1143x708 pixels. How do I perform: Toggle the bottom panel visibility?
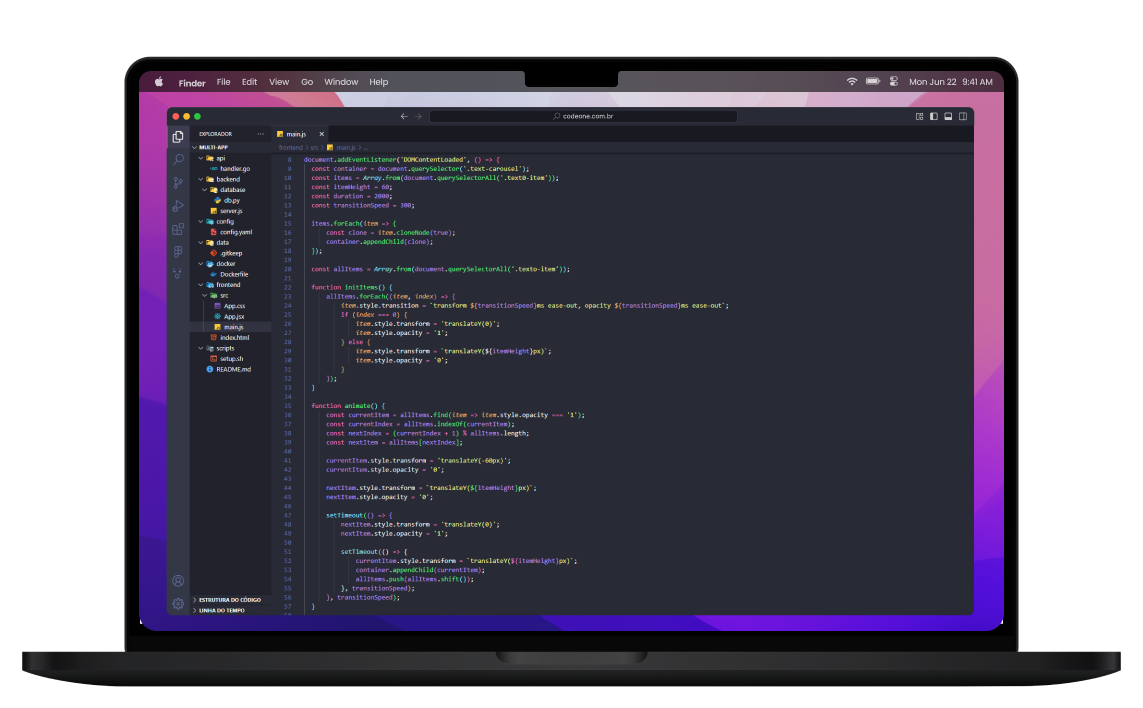pyautogui.click(x=949, y=116)
